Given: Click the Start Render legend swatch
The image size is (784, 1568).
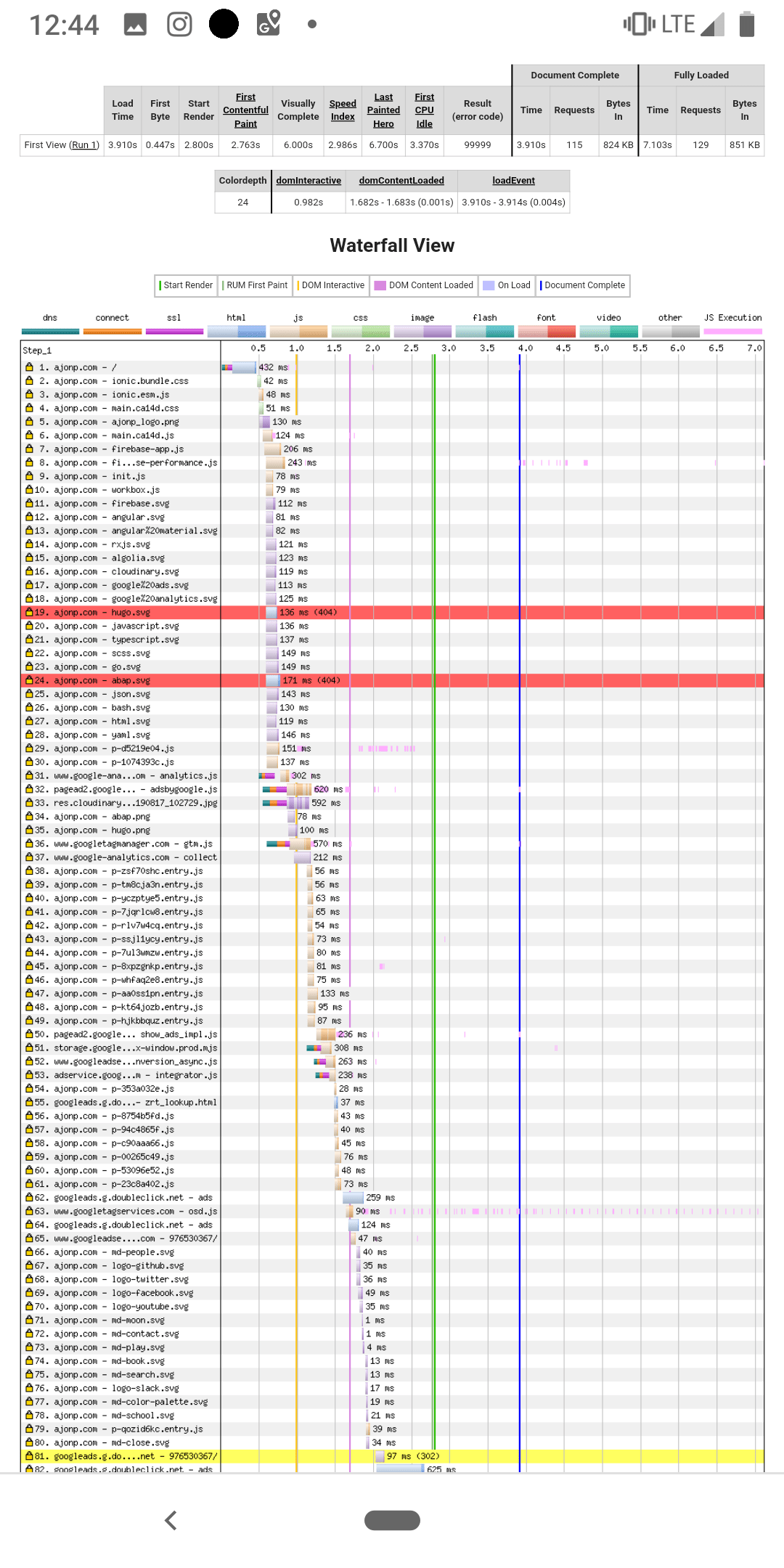Looking at the screenshot, I should tap(160, 285).
